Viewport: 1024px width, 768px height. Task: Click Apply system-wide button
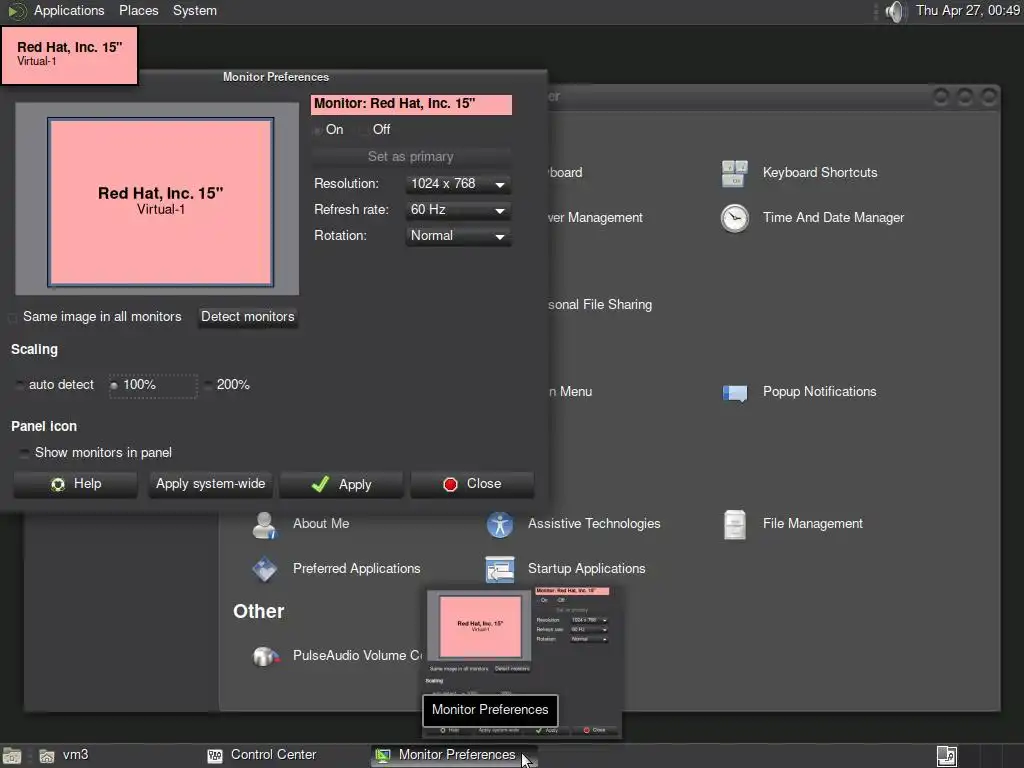tap(210, 484)
